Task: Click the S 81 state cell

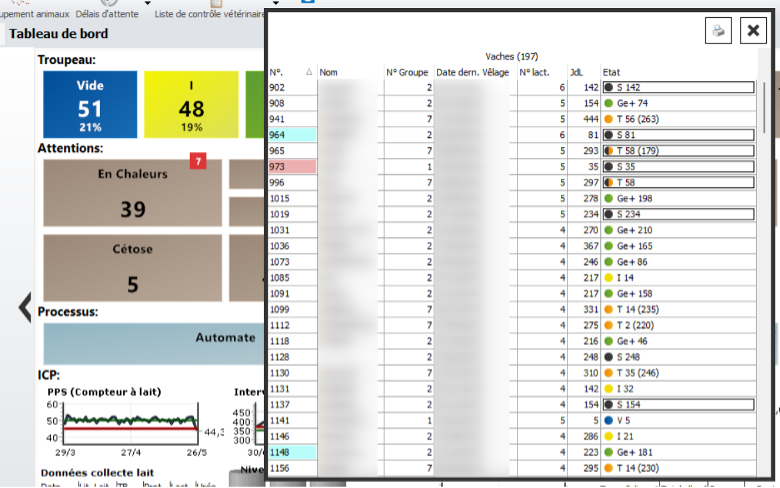Action: (679, 135)
